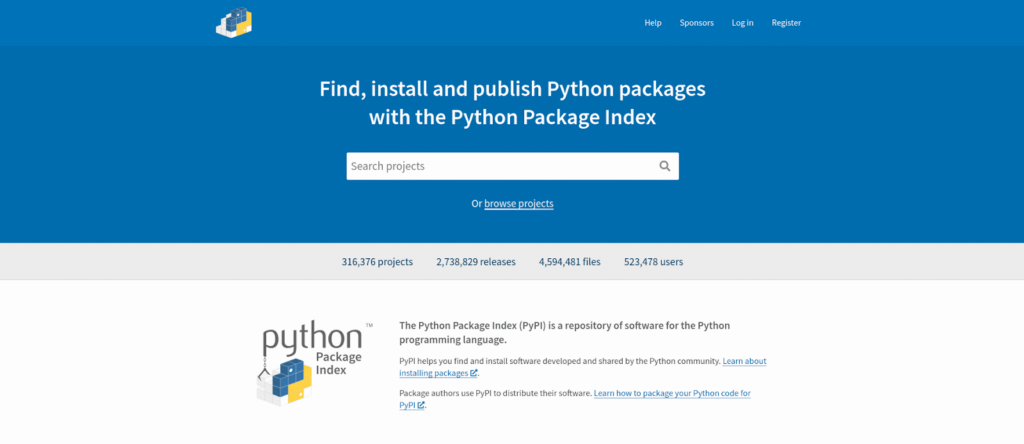Click external link icon after 'code for PyPI'
Screen dimensions: 1024x444
pyautogui.click(x=421, y=406)
